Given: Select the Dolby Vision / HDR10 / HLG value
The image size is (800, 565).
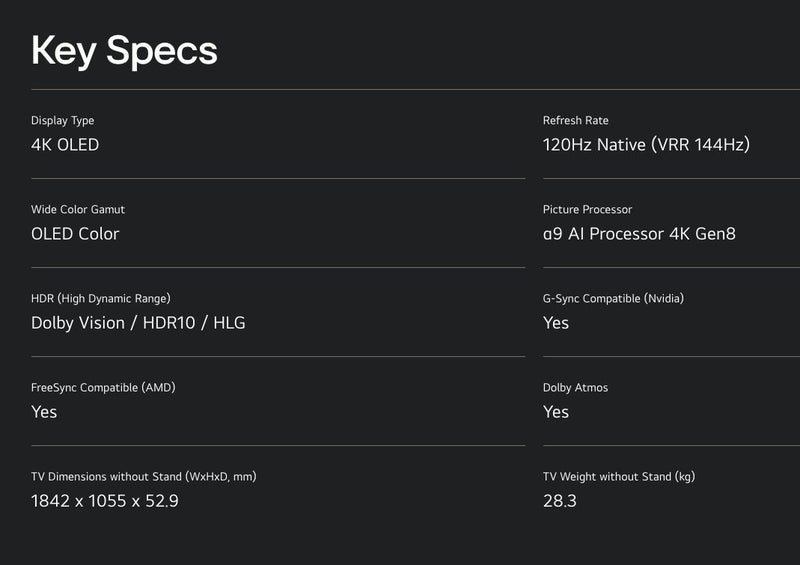Looking at the screenshot, I should [x=138, y=323].
